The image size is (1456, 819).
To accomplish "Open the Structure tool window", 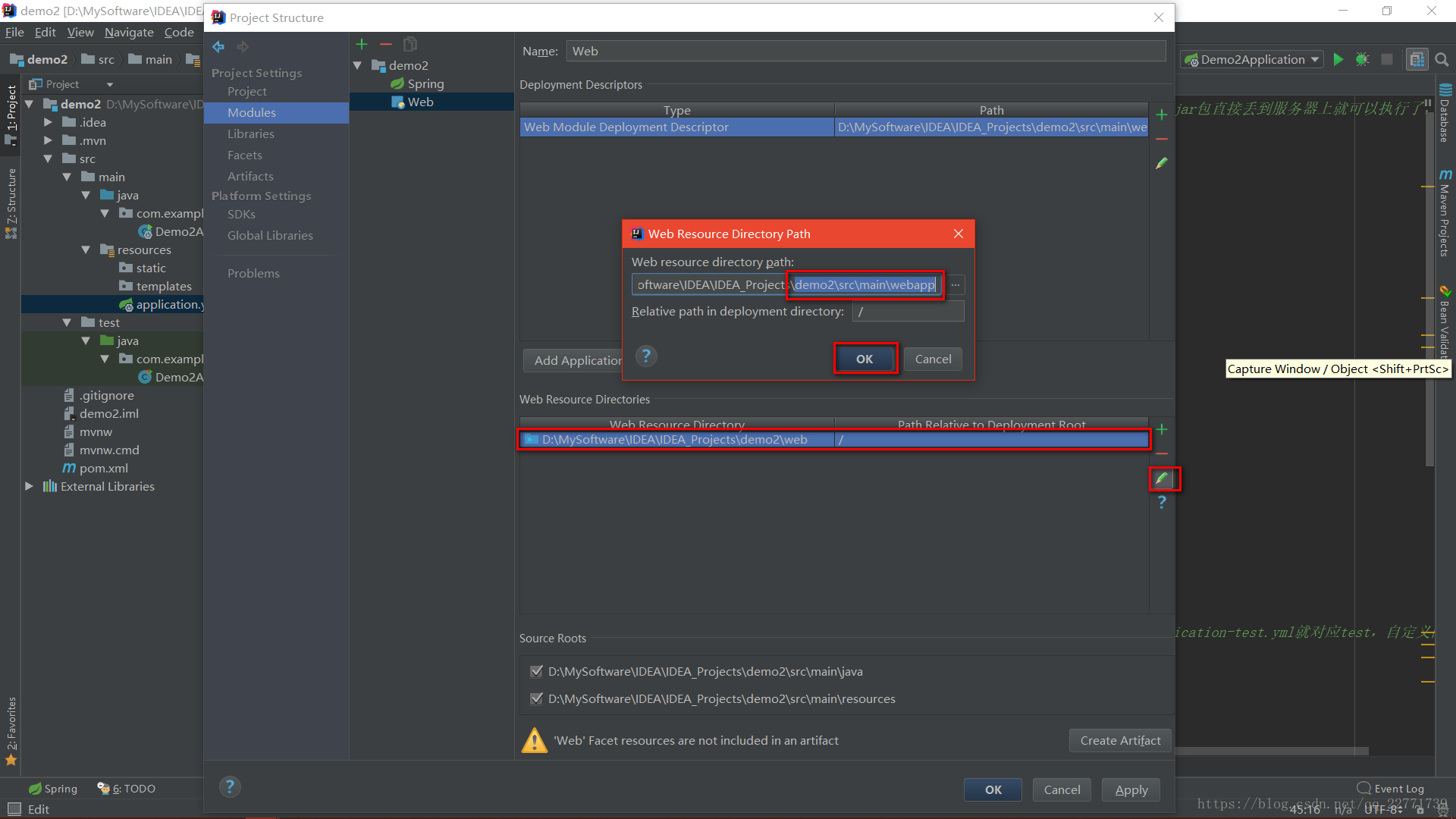I will [11, 203].
